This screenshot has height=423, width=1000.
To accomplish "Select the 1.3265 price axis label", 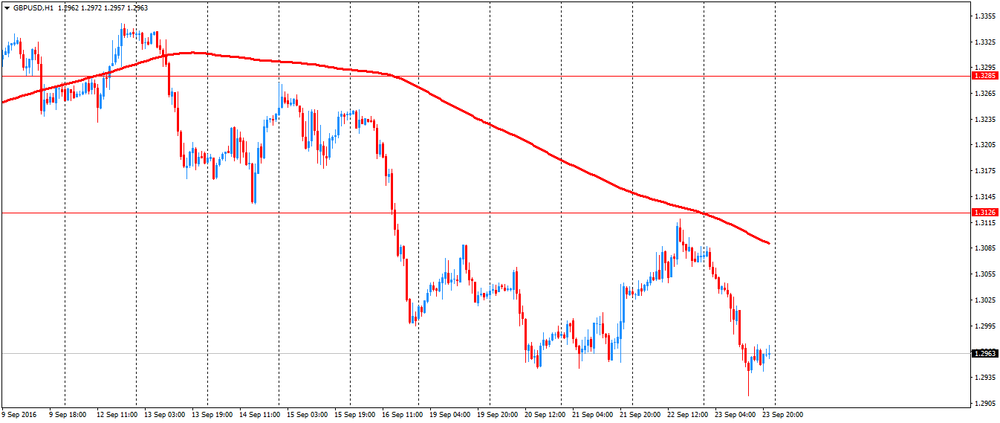I will 984,93.
